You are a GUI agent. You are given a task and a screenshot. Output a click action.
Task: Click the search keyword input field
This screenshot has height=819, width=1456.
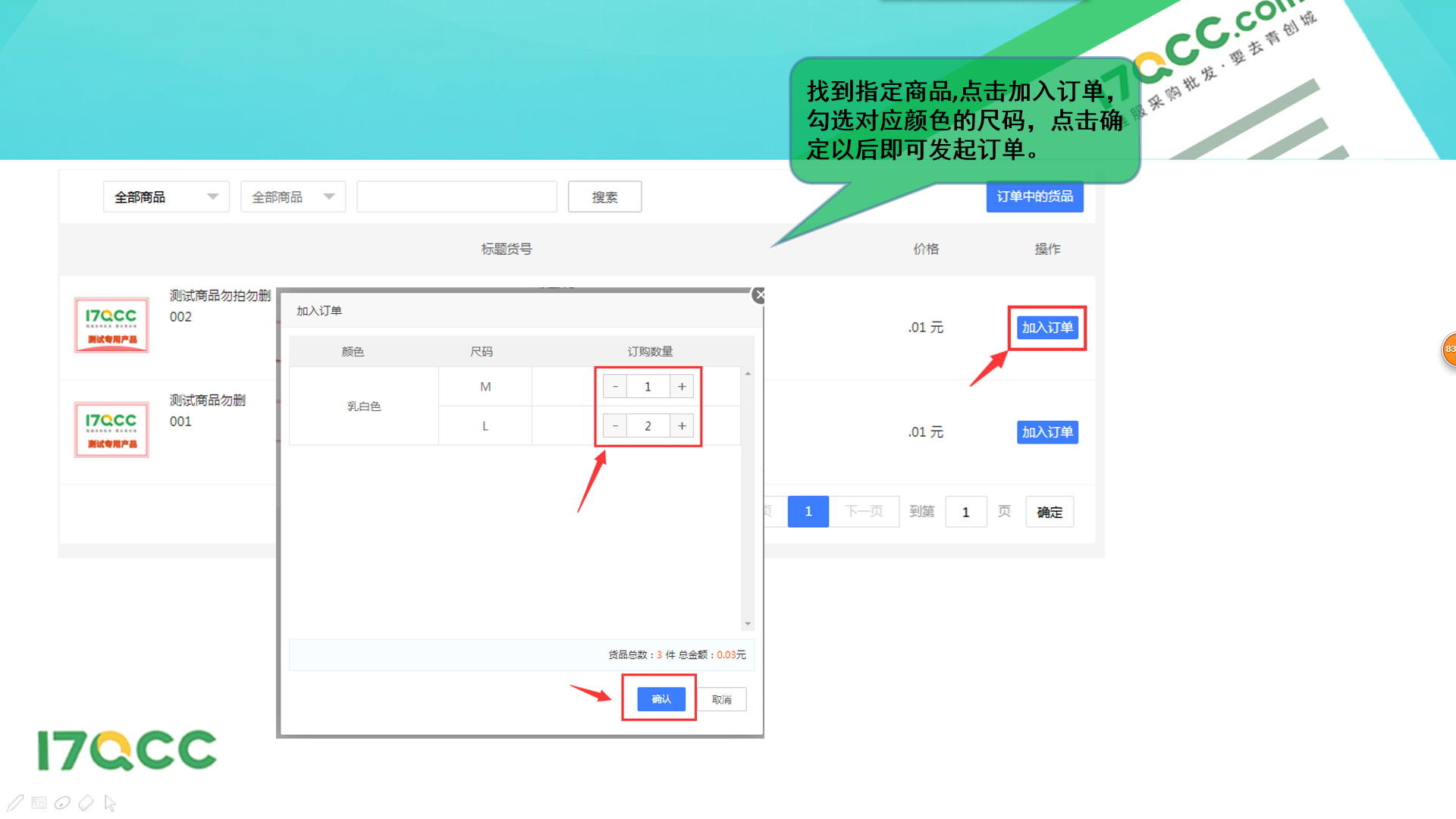tap(457, 197)
